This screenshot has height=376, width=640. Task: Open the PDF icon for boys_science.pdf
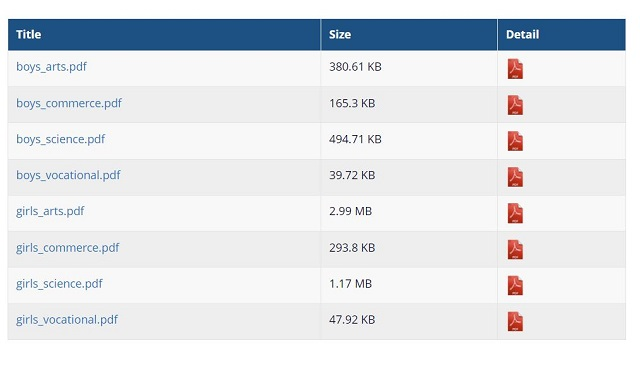point(515,141)
